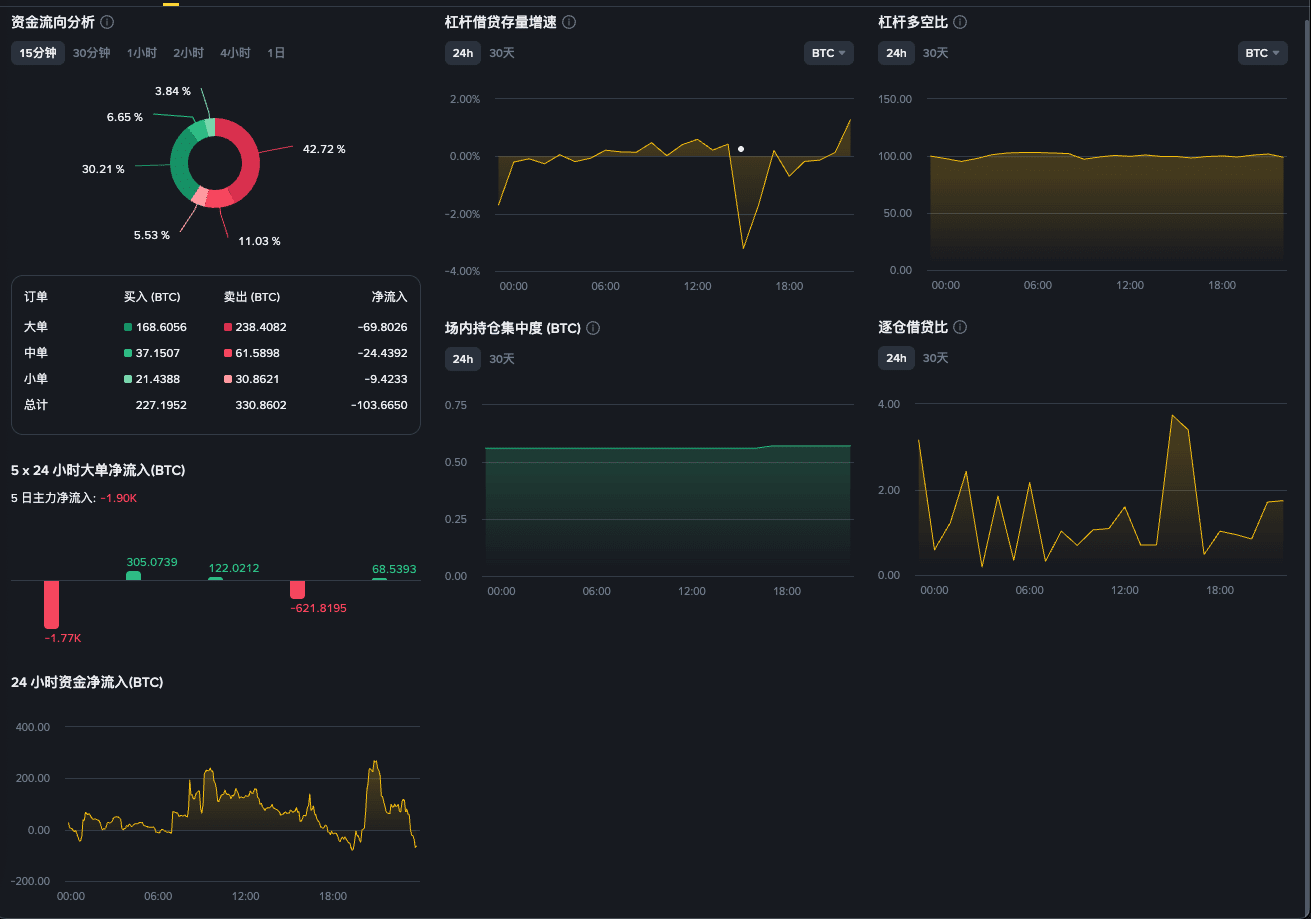Select 30天 range for 杠杆借贷存量增速

tap(502, 53)
